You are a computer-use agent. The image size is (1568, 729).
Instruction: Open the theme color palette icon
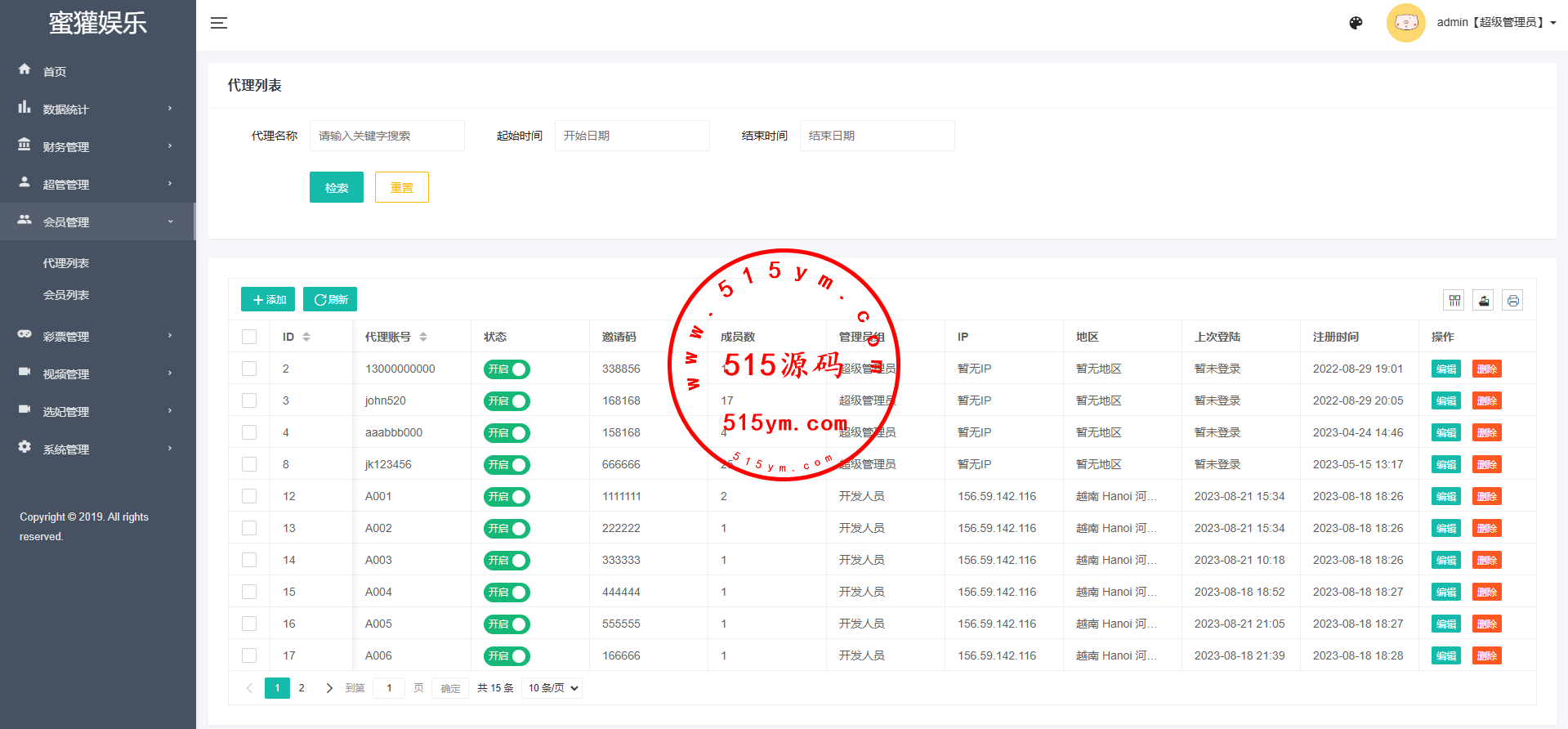pos(1356,23)
